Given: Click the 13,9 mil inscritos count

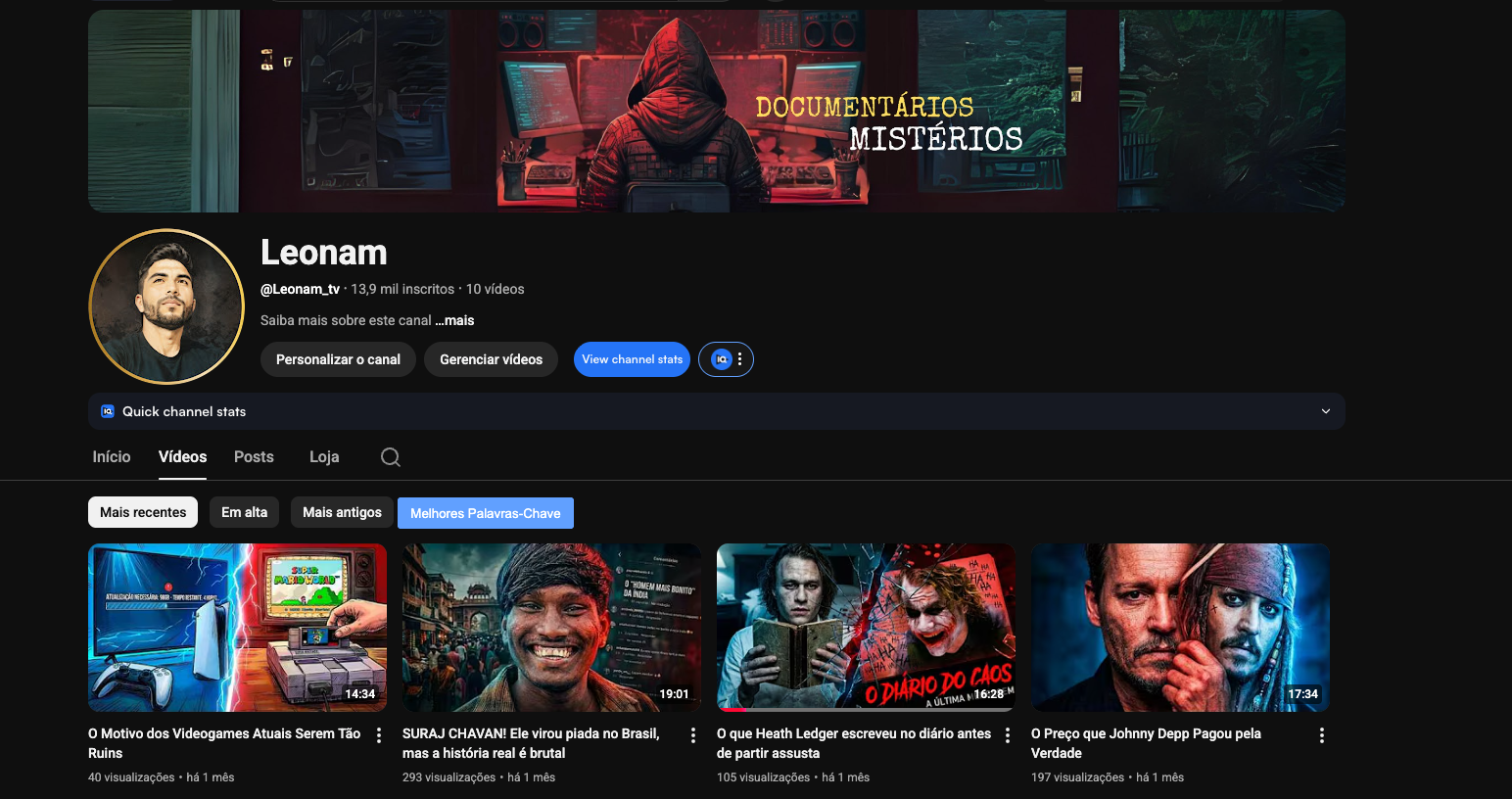Looking at the screenshot, I should (x=402, y=289).
